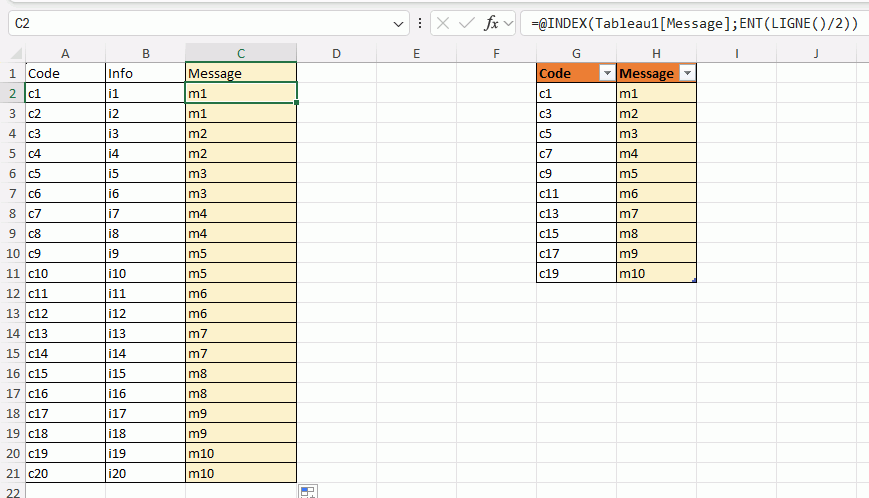Open the Name Box dropdown arrow
This screenshot has height=498, width=869.
(x=399, y=23)
